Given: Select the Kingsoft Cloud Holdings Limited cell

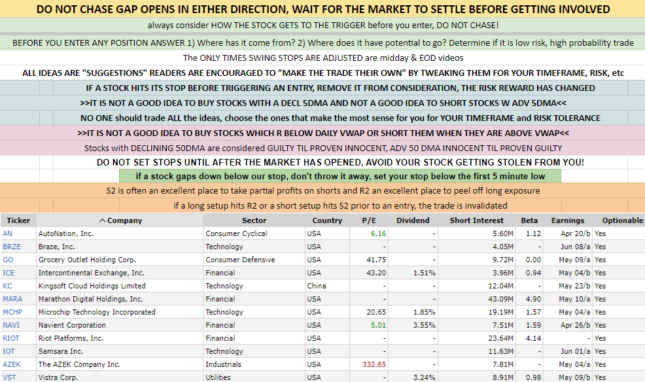Looking at the screenshot, I should tap(119, 286).
